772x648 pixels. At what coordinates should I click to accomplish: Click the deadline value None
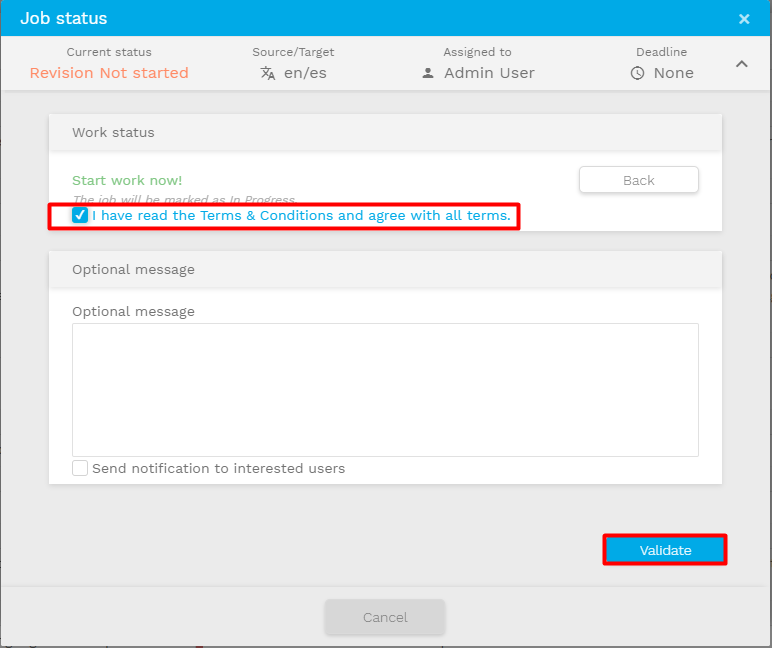(x=673, y=73)
